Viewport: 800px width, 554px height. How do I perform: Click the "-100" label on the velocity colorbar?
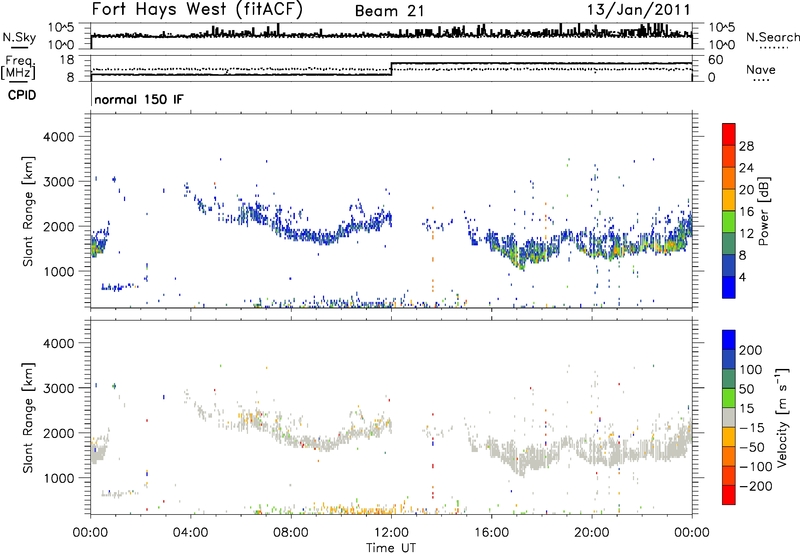click(x=756, y=467)
